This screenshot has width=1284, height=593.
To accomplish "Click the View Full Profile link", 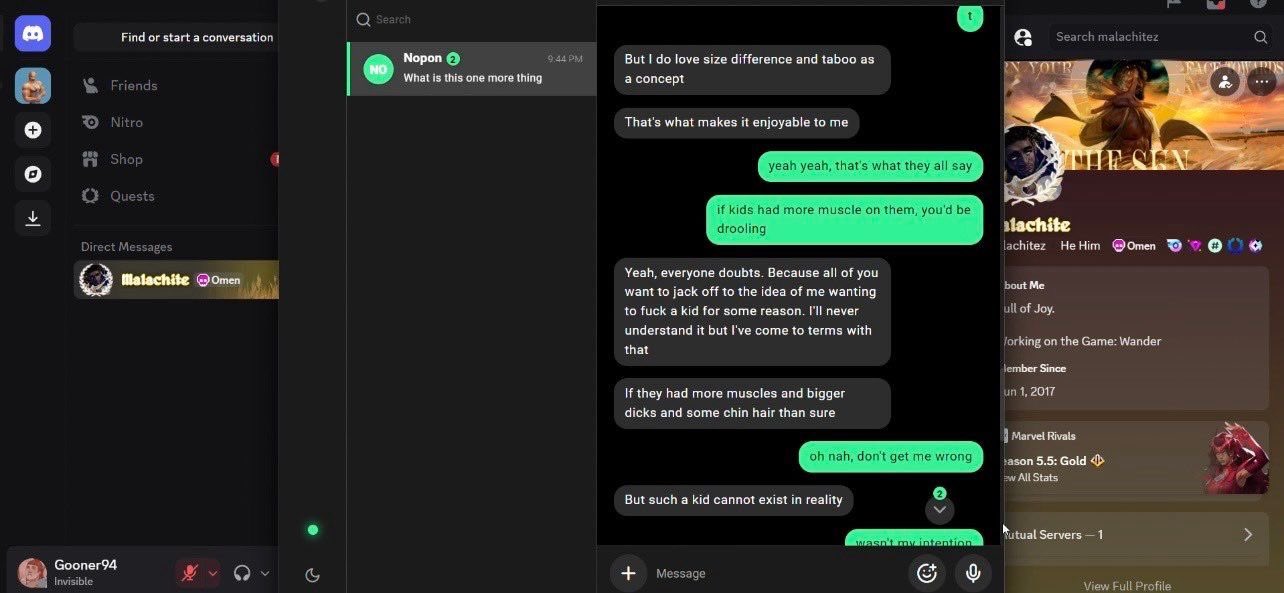I will coord(1127,586).
